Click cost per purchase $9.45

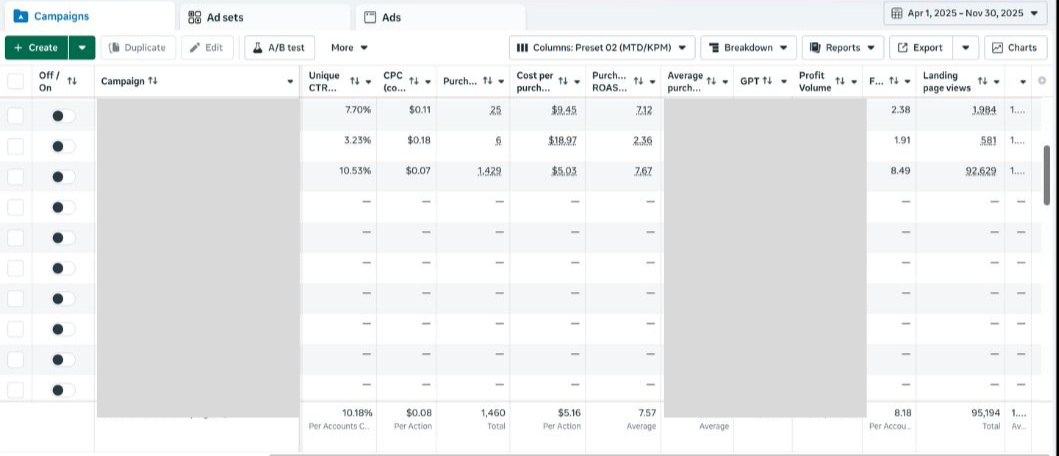tap(563, 111)
